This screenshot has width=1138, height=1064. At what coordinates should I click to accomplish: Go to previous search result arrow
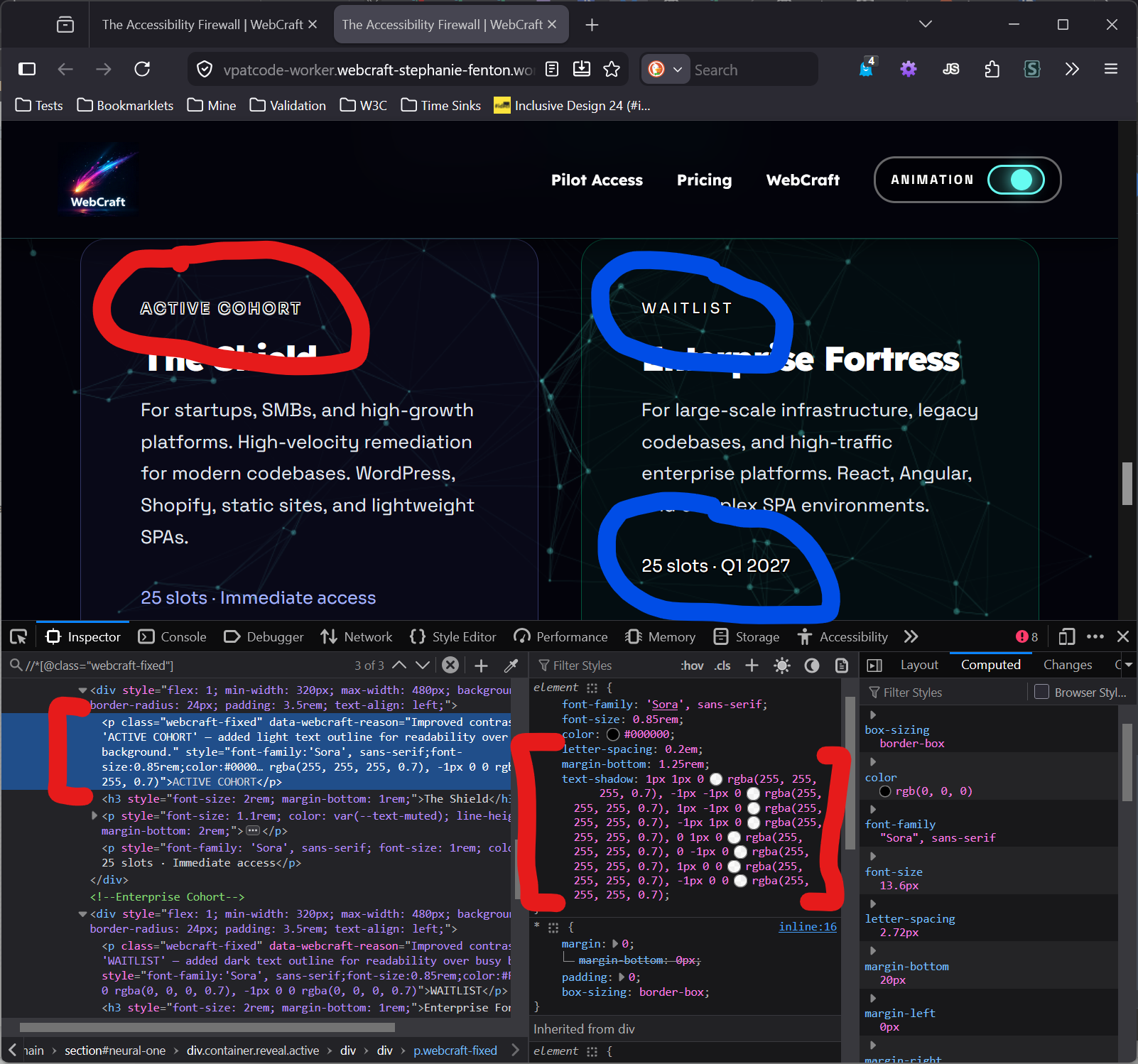(x=399, y=665)
